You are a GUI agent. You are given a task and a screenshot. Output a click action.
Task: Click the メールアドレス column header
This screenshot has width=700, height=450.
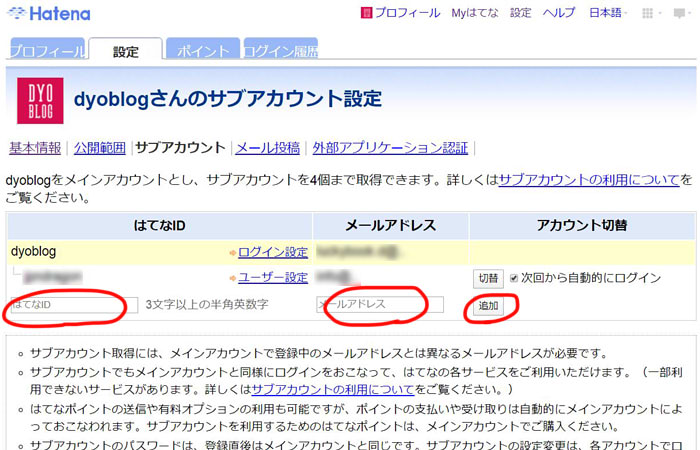click(x=391, y=225)
